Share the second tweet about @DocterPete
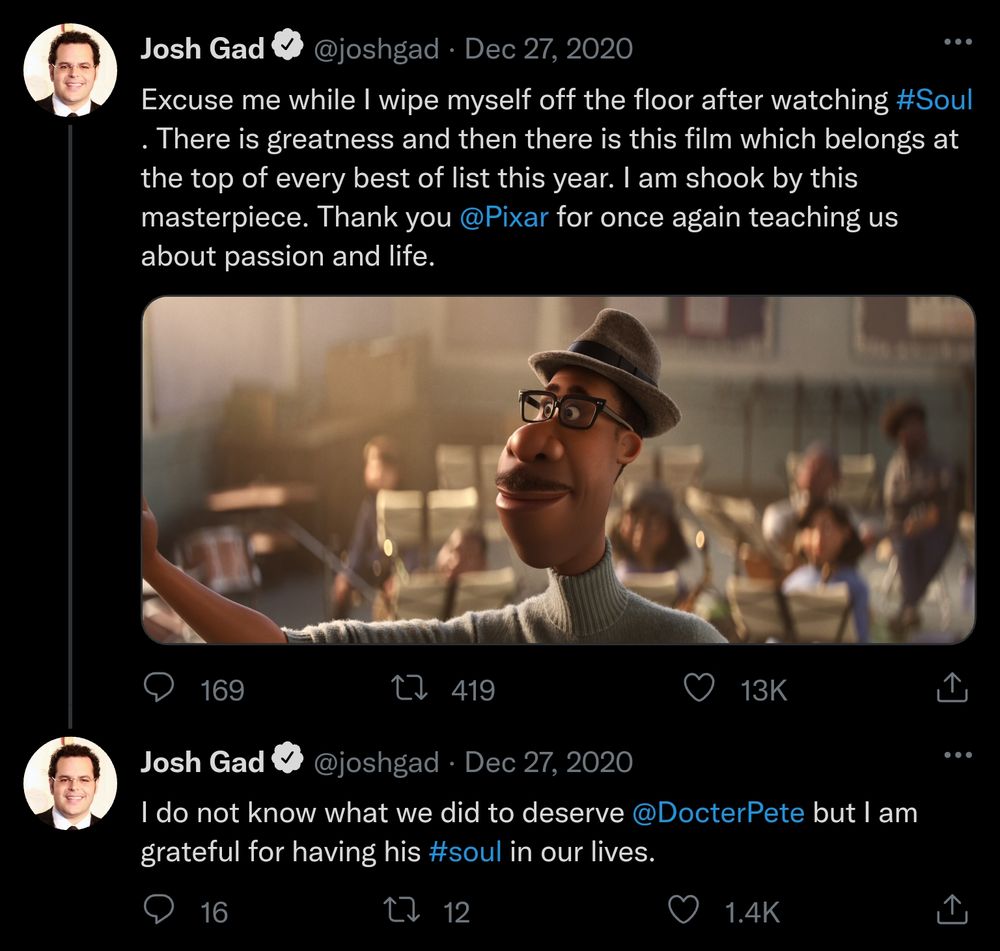This screenshot has width=1000, height=951. (951, 911)
